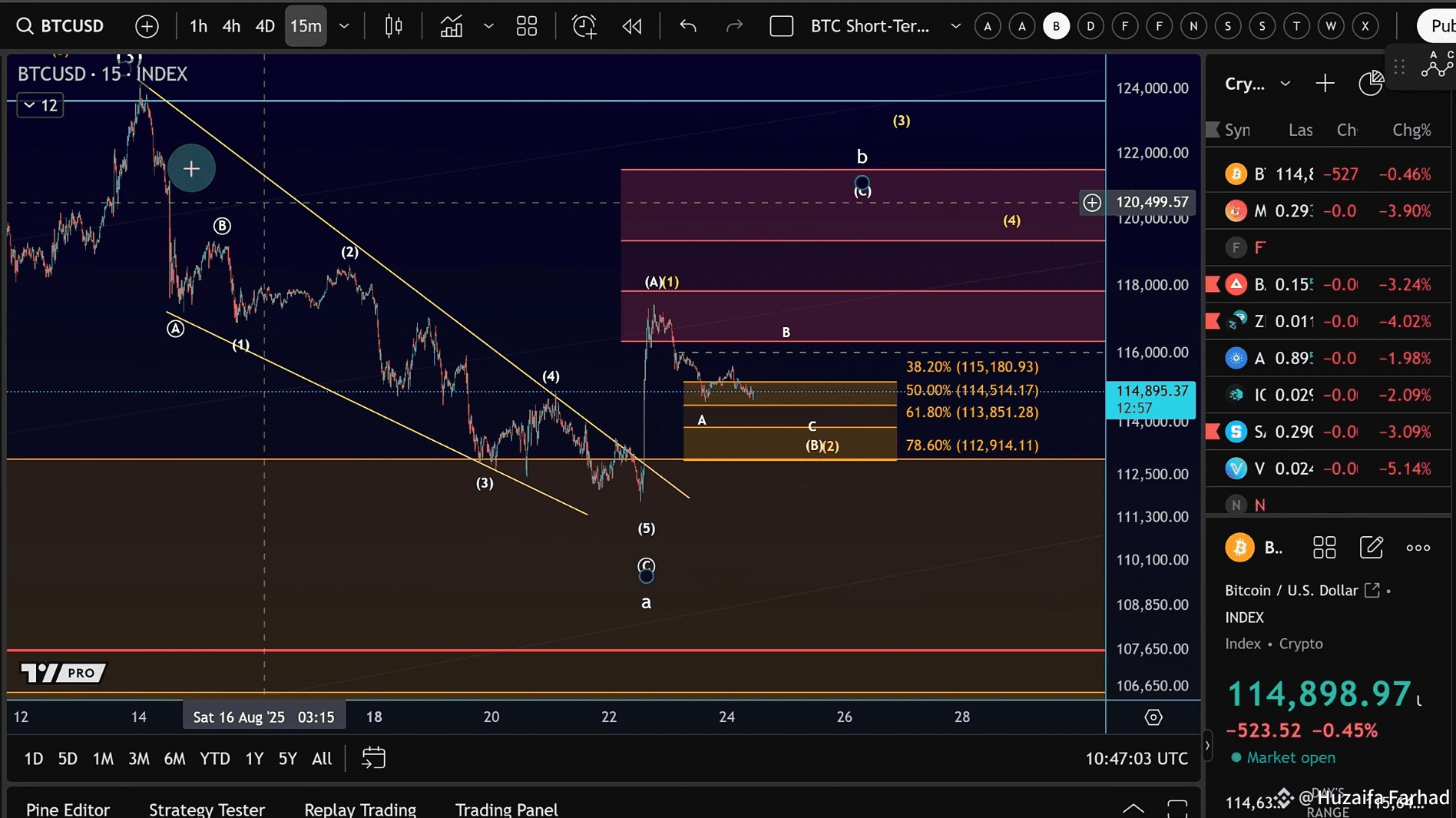This screenshot has width=1456, height=818.
Task: Select watchlist row showing -5.14% change
Action: tap(1329, 469)
